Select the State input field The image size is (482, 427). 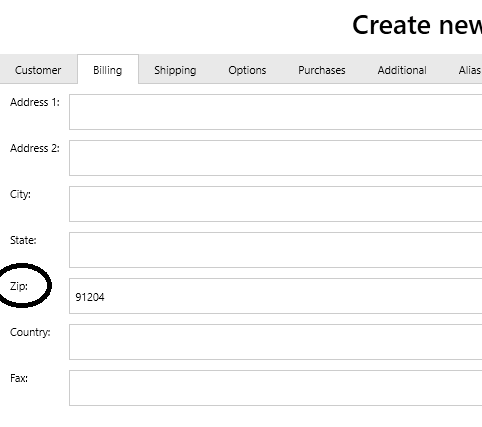(276, 250)
